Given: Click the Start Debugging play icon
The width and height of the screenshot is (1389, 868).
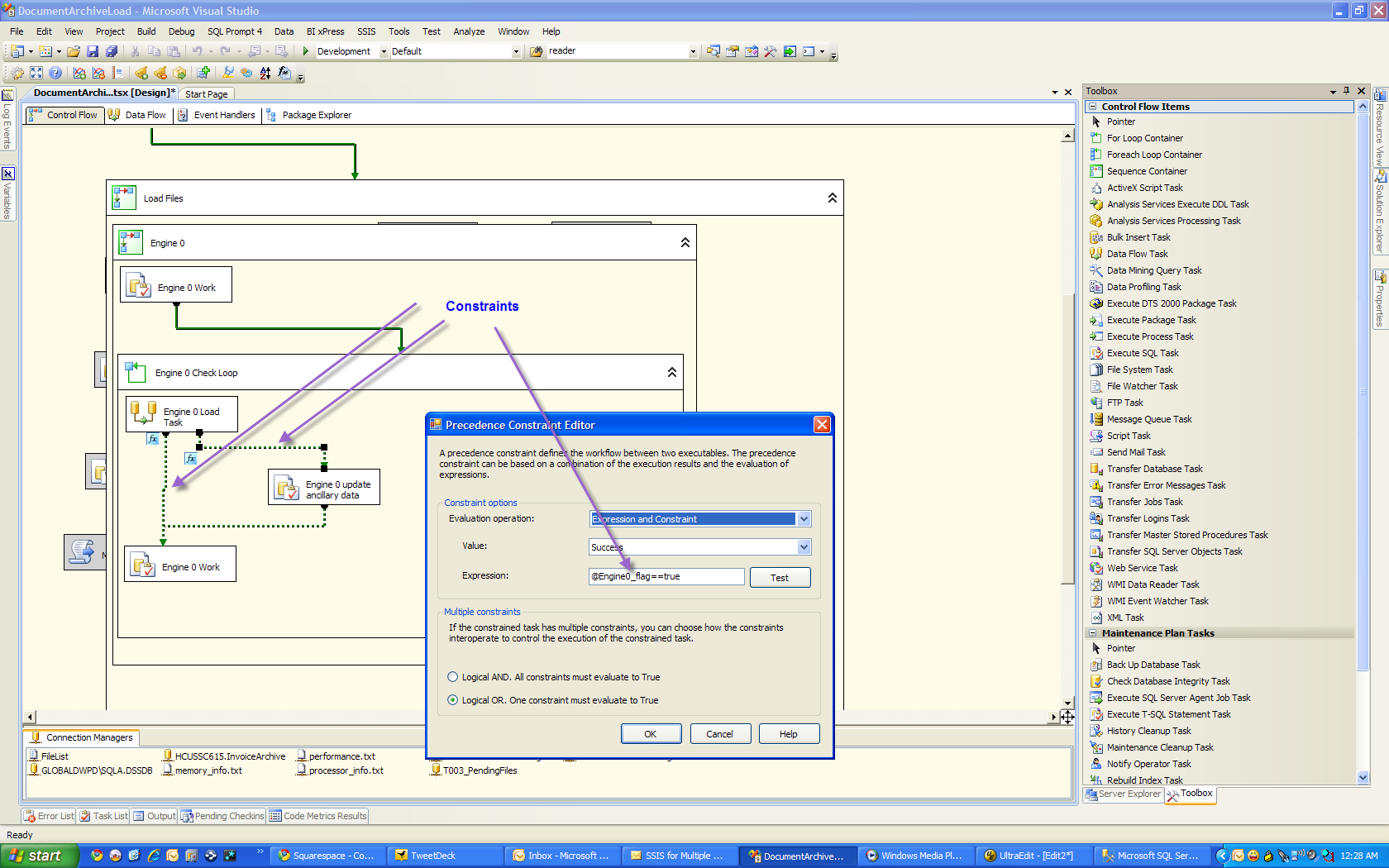Looking at the screenshot, I should (x=306, y=51).
